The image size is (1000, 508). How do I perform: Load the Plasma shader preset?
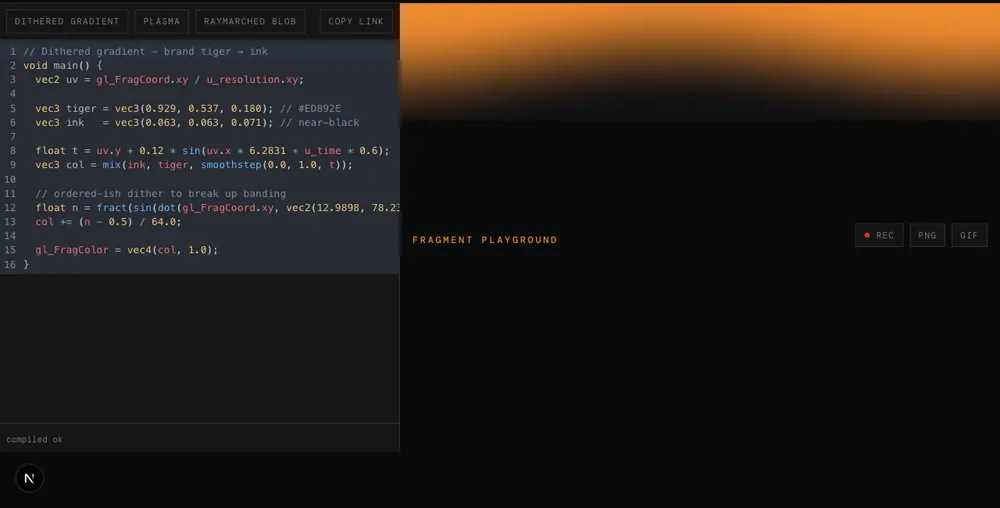[161, 21]
